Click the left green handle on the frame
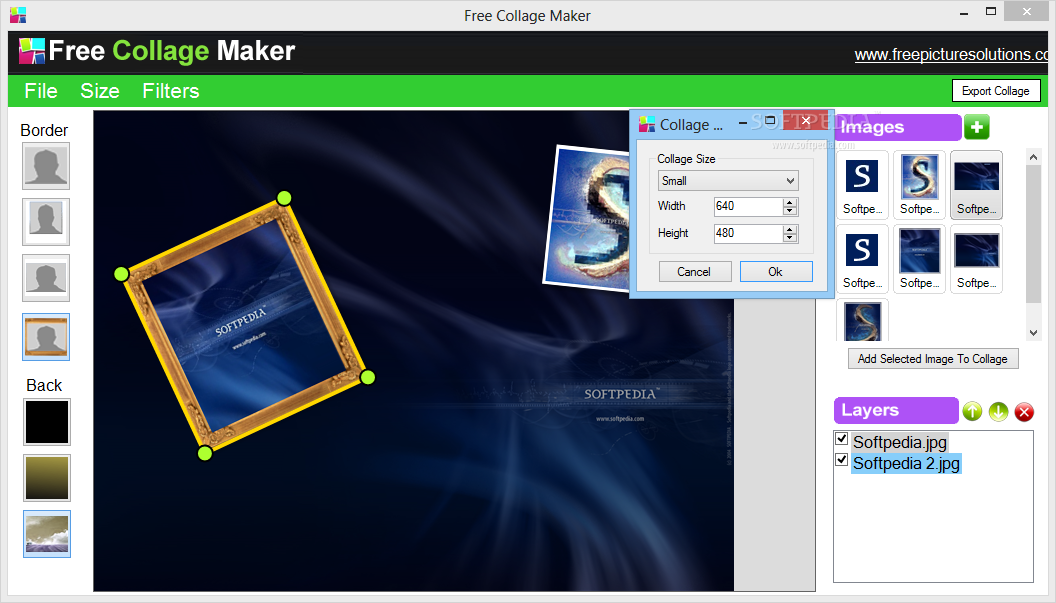Screen dimensions: 1056x603 coord(121,274)
